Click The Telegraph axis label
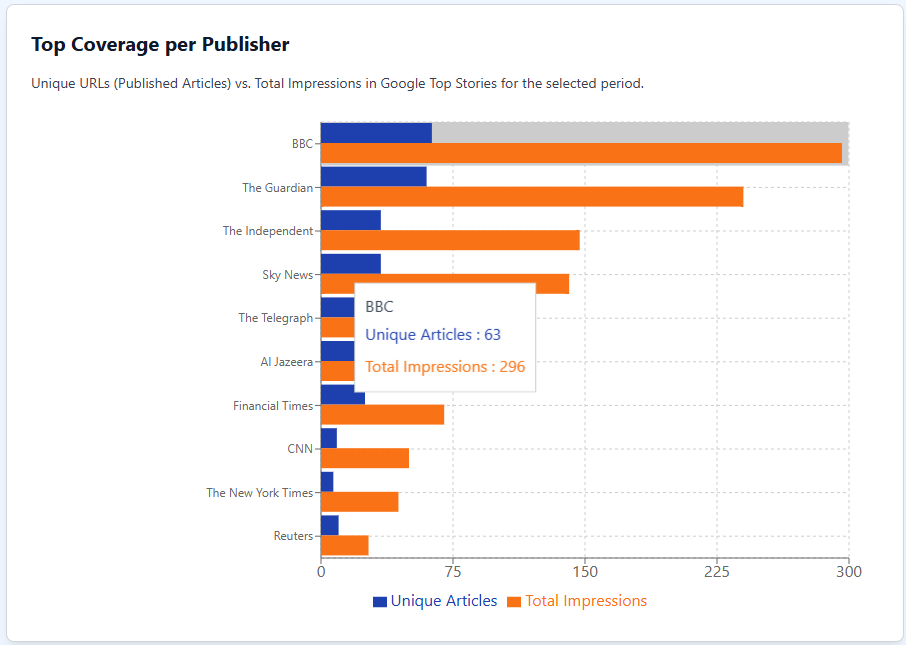 (276, 318)
